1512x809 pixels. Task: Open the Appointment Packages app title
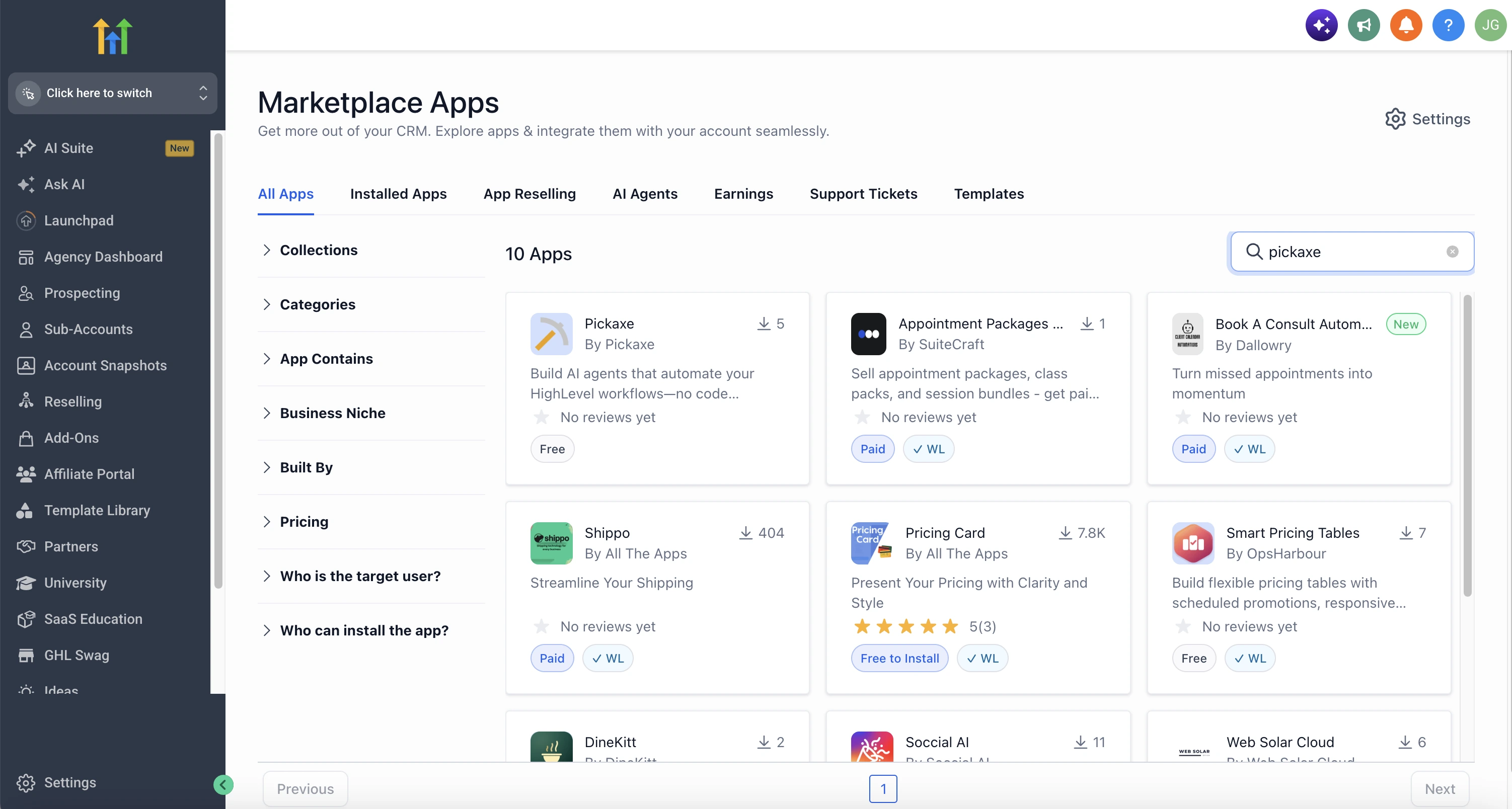tap(980, 324)
